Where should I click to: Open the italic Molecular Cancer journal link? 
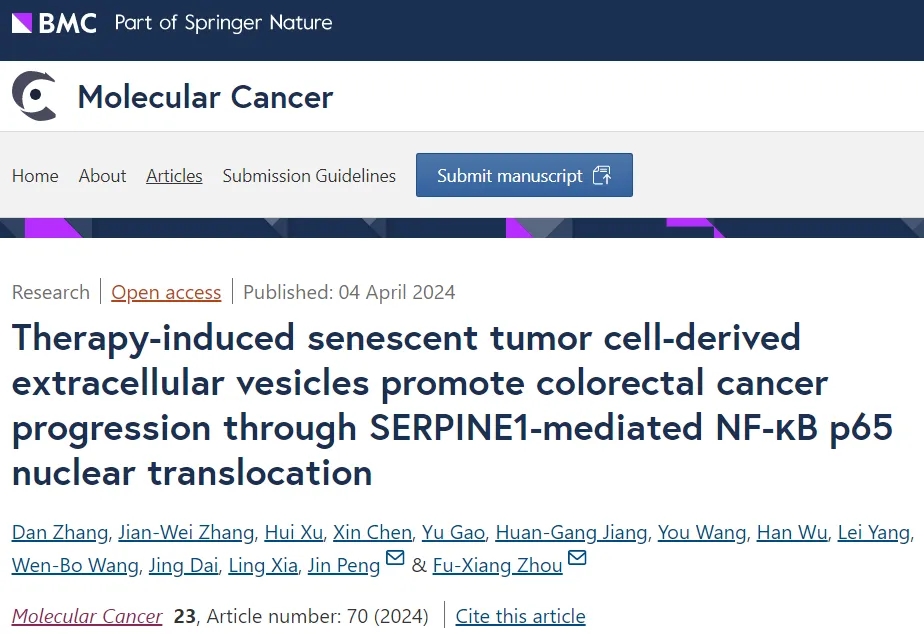(x=87, y=616)
